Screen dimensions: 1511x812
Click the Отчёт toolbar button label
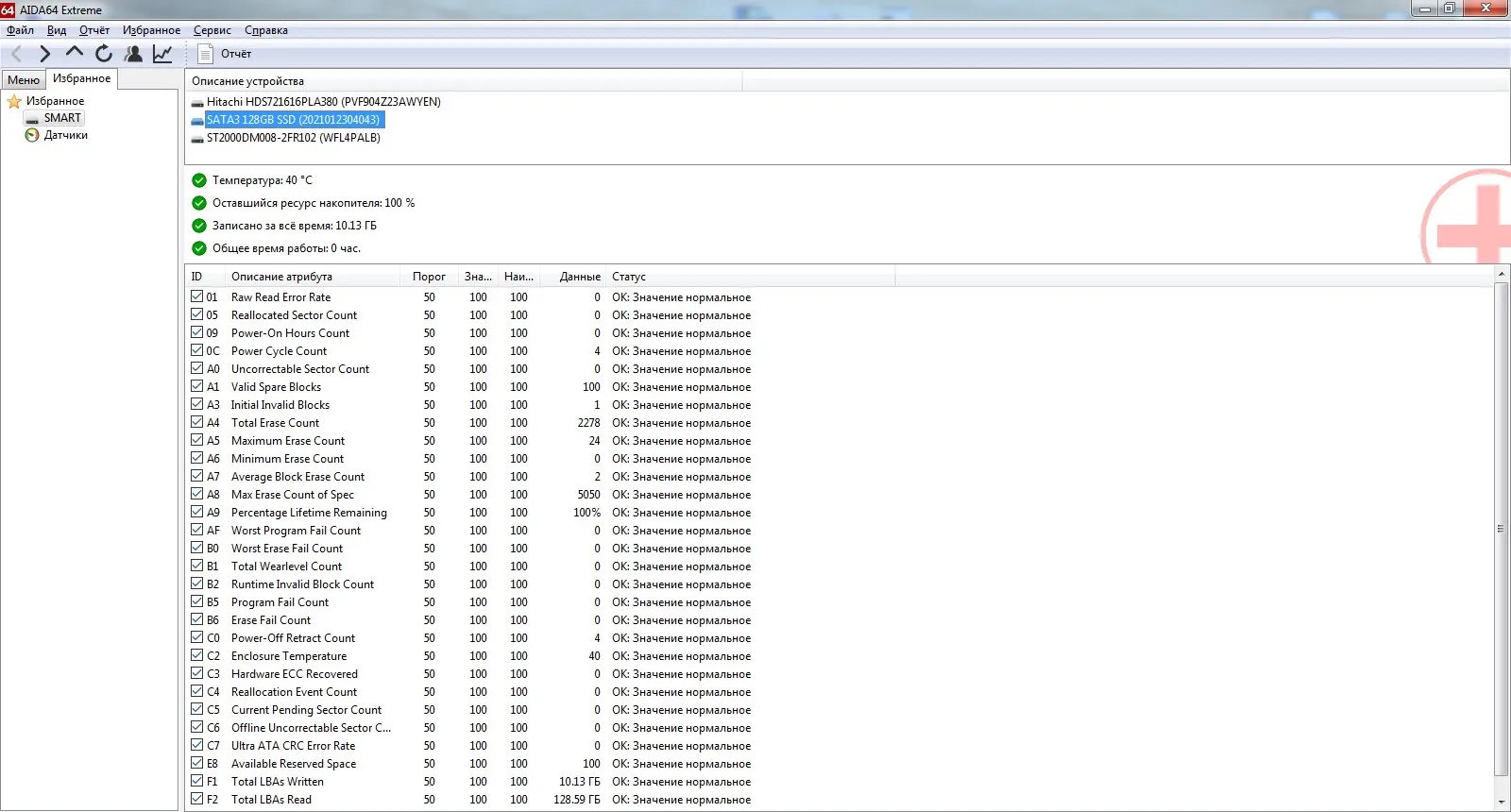tap(236, 54)
